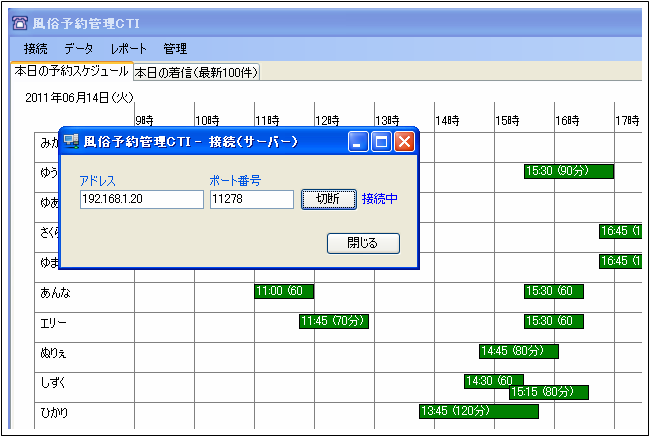Open the 管理 menu
The height and width of the screenshot is (438, 650).
(x=175, y=48)
